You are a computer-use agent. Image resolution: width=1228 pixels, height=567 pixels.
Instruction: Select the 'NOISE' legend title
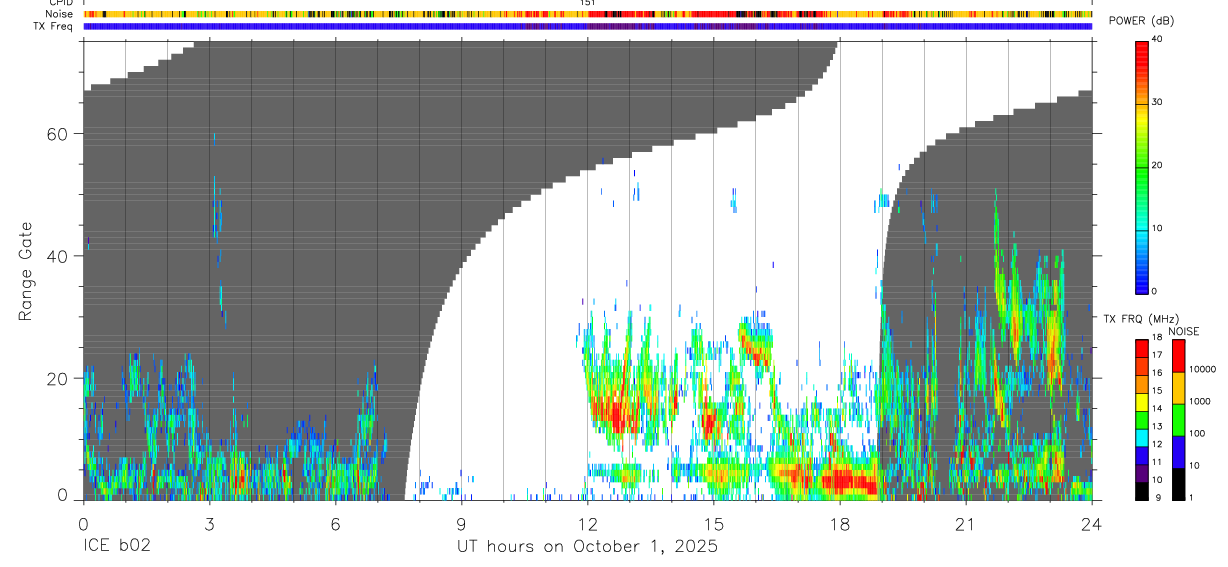[1183, 331]
